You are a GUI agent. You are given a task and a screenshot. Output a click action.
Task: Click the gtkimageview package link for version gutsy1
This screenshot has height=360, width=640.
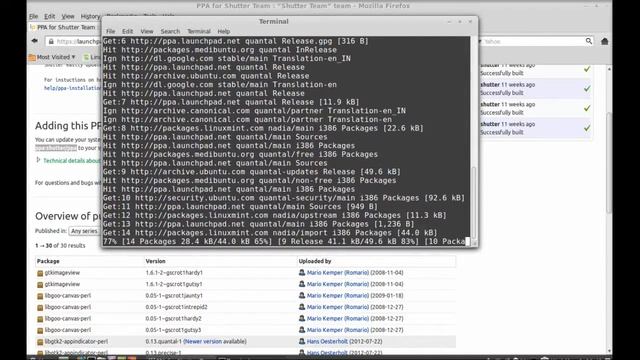click(62, 284)
